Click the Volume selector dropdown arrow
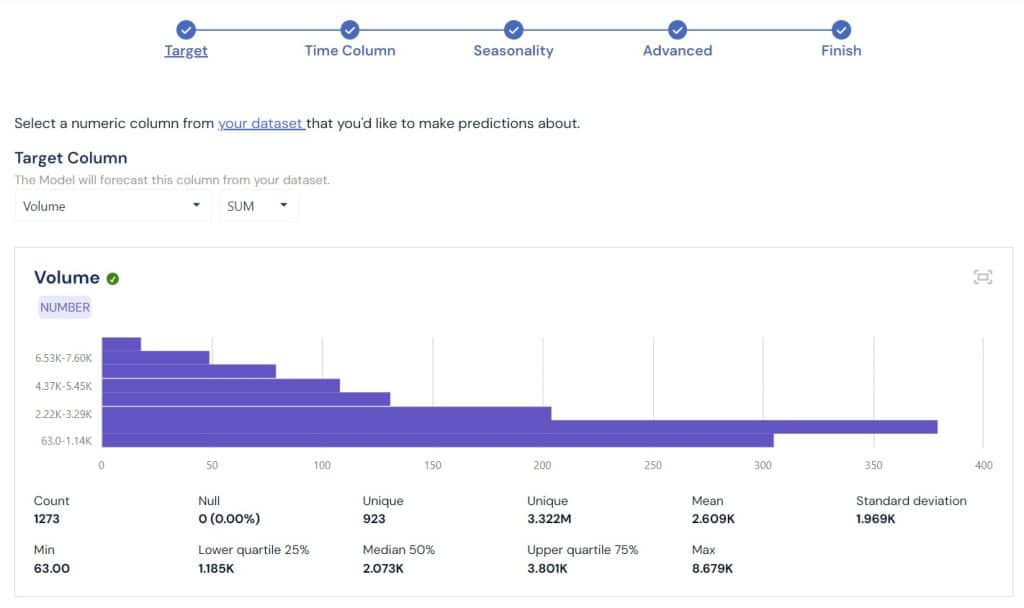 coord(196,206)
